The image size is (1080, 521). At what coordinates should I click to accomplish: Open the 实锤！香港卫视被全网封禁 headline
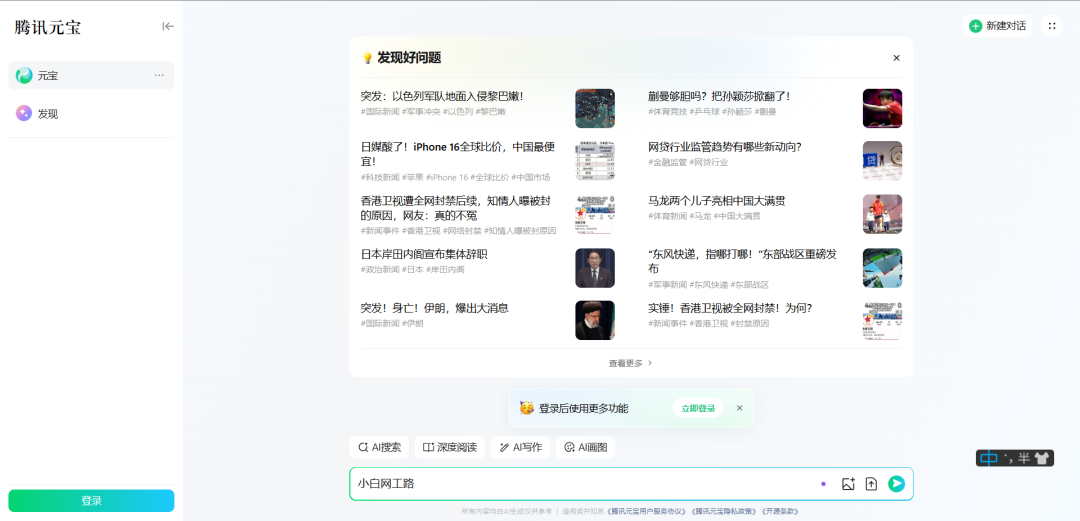click(730, 307)
